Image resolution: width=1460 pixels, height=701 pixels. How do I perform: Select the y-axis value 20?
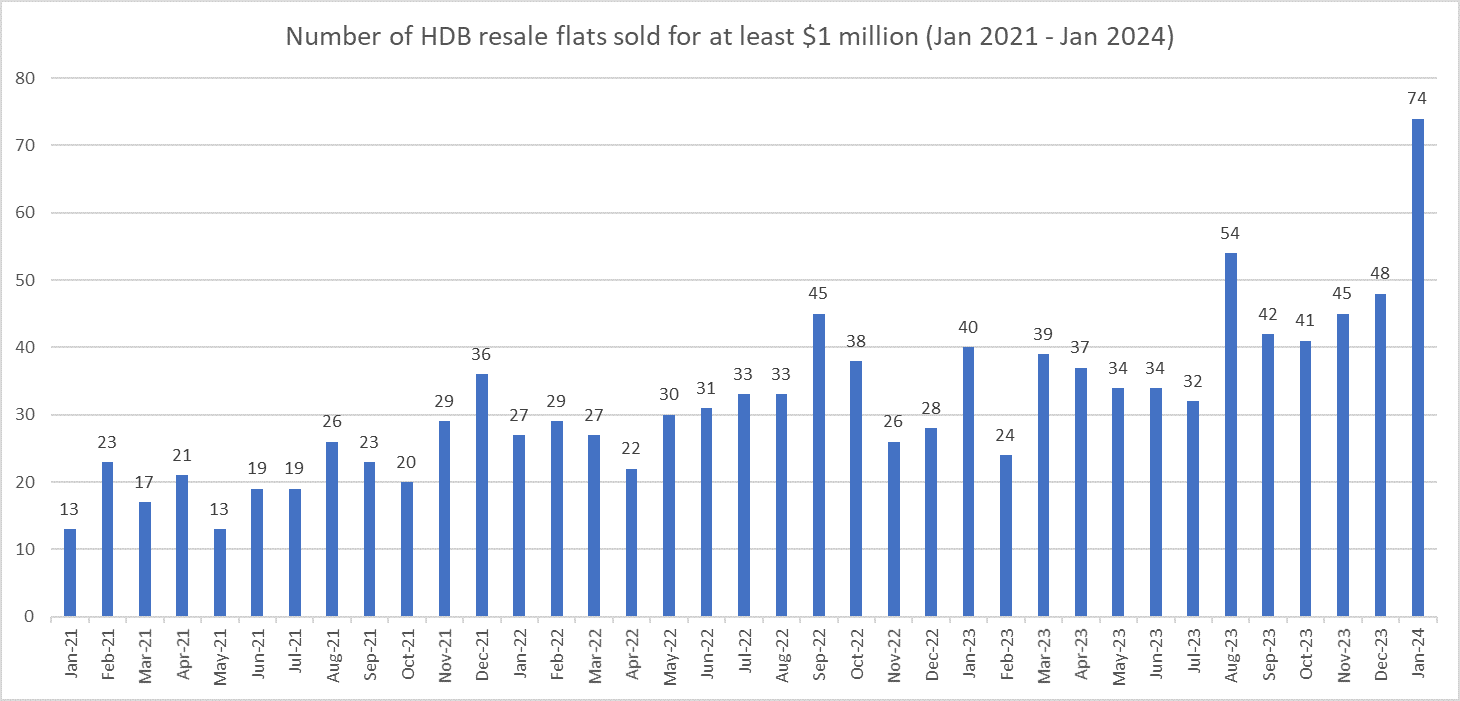[x=27, y=482]
